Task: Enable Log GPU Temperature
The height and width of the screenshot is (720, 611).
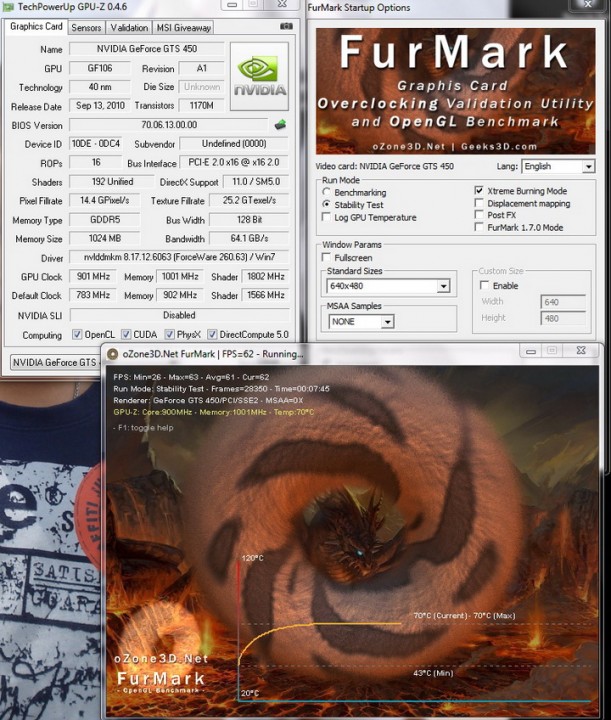Action: (326, 217)
